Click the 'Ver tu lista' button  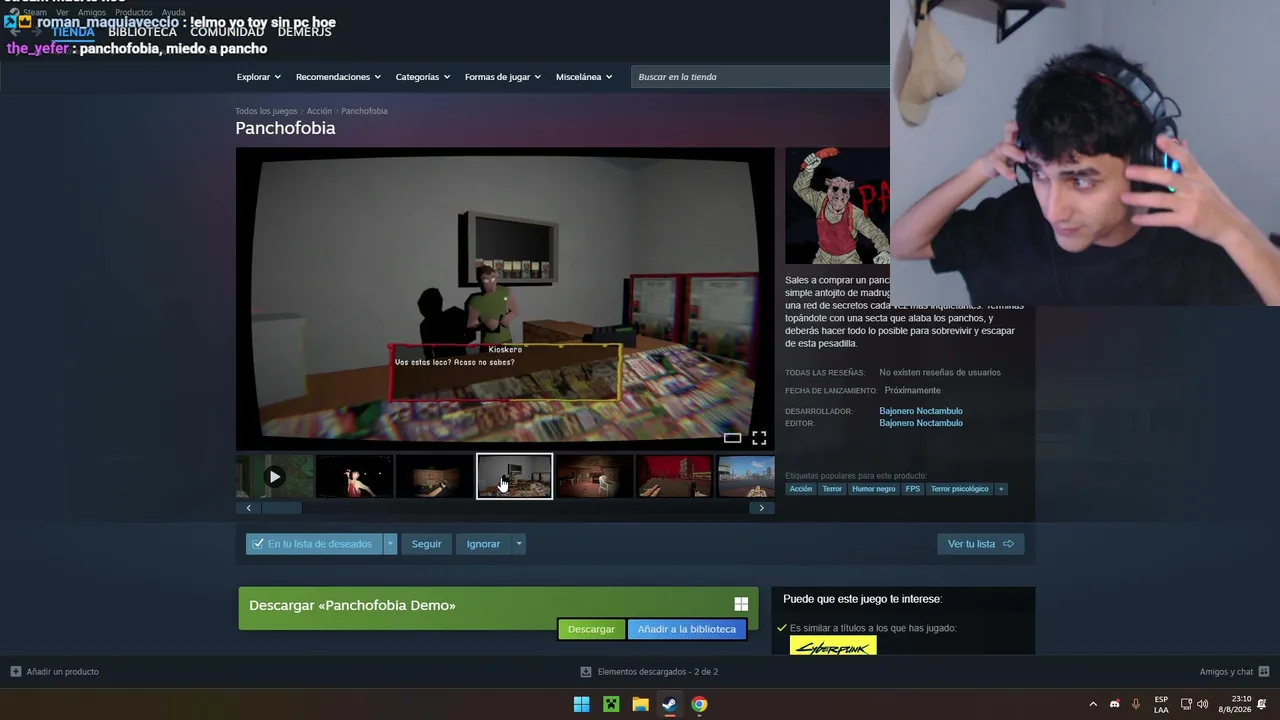pos(980,544)
